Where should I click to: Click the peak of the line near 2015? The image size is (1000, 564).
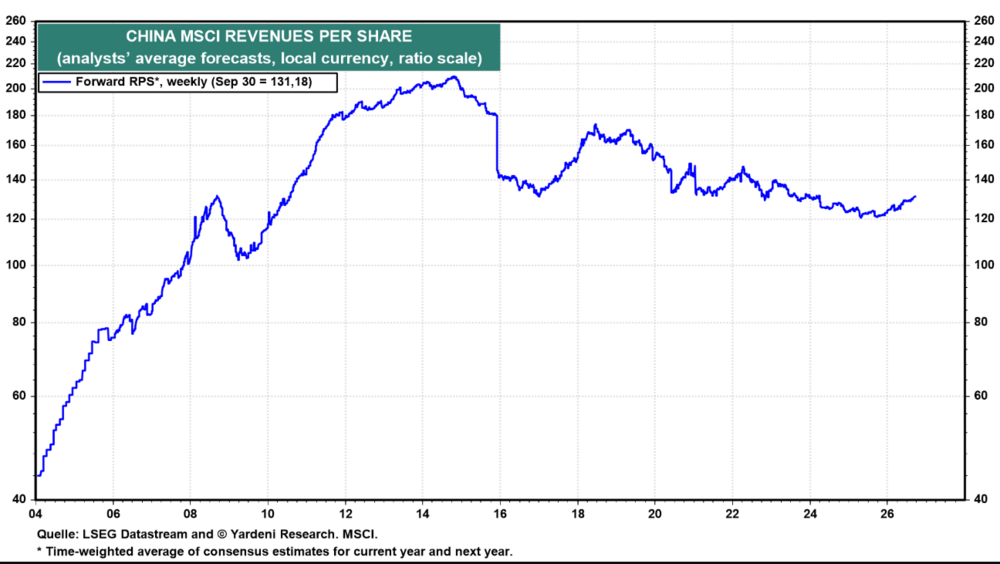point(453,77)
